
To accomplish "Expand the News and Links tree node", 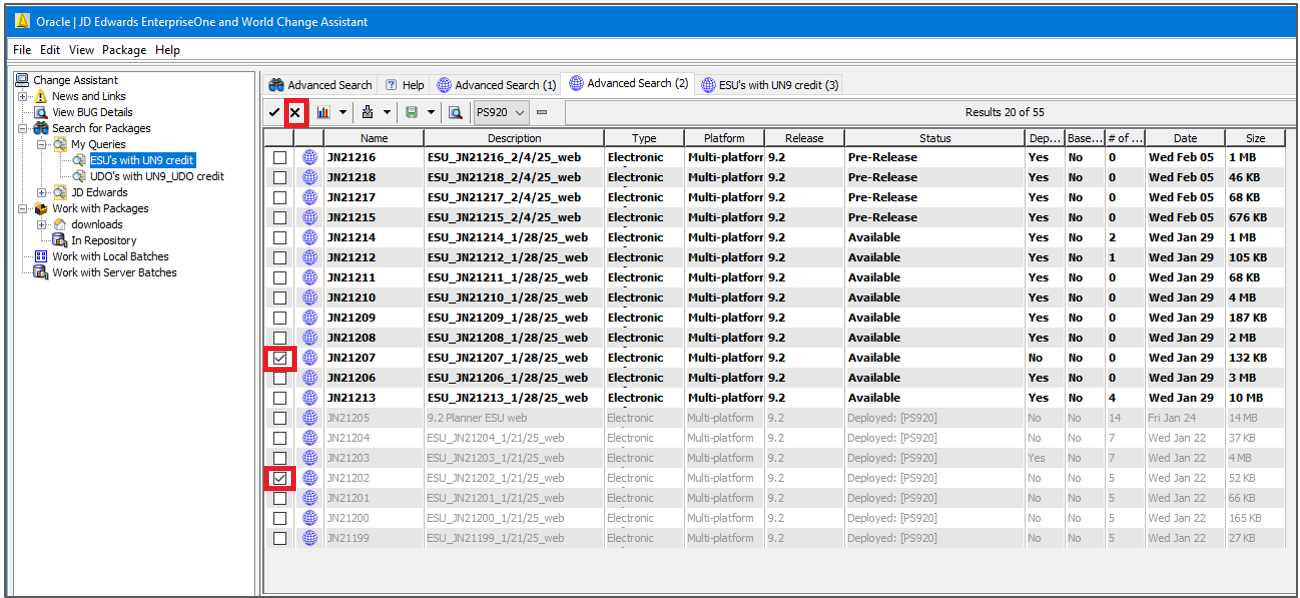I will (22, 96).
